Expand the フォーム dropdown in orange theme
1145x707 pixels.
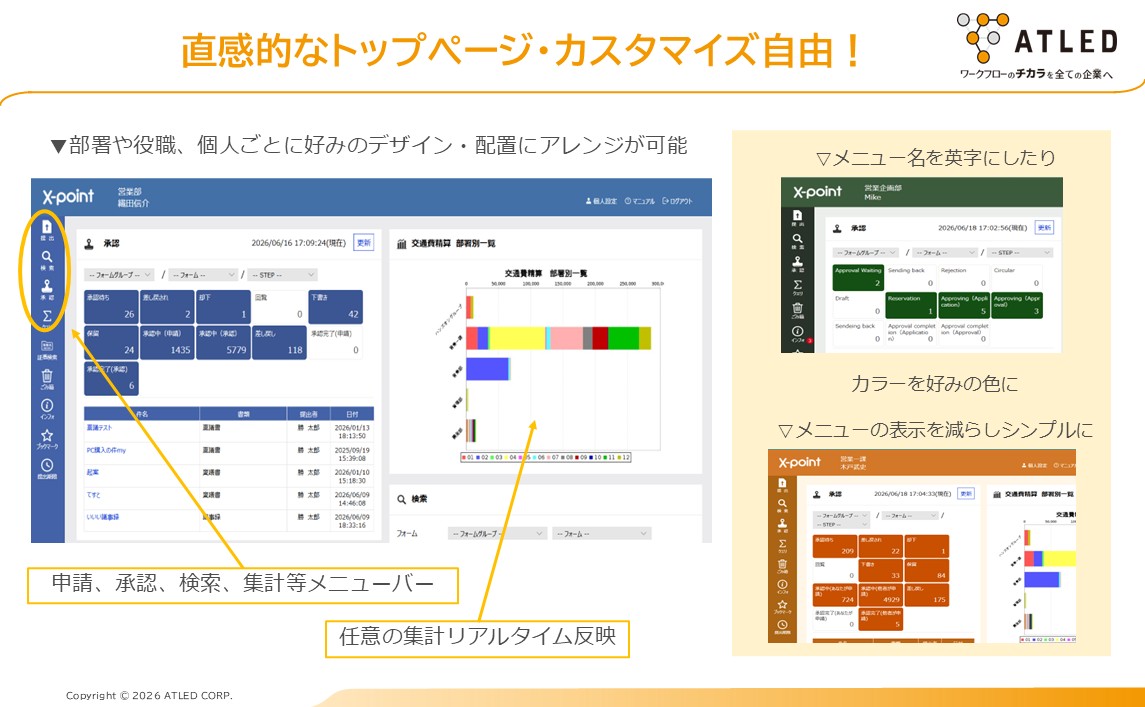coord(909,516)
